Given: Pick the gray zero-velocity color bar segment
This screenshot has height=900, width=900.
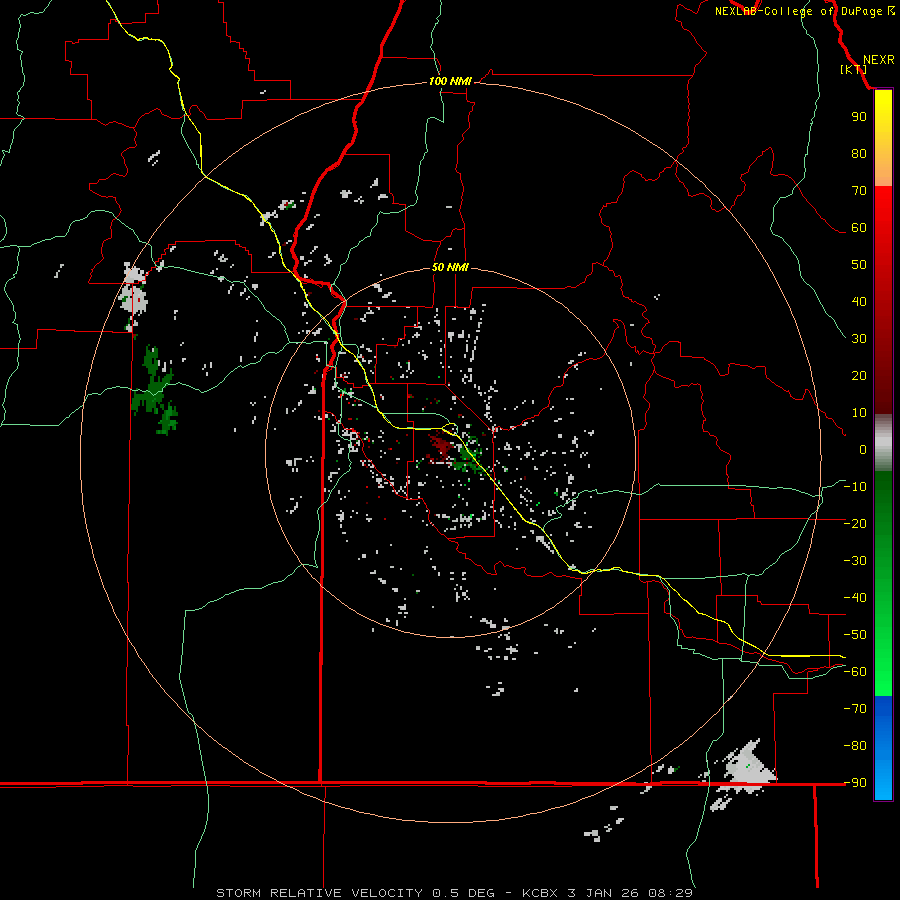Looking at the screenshot, I should 883,443.
